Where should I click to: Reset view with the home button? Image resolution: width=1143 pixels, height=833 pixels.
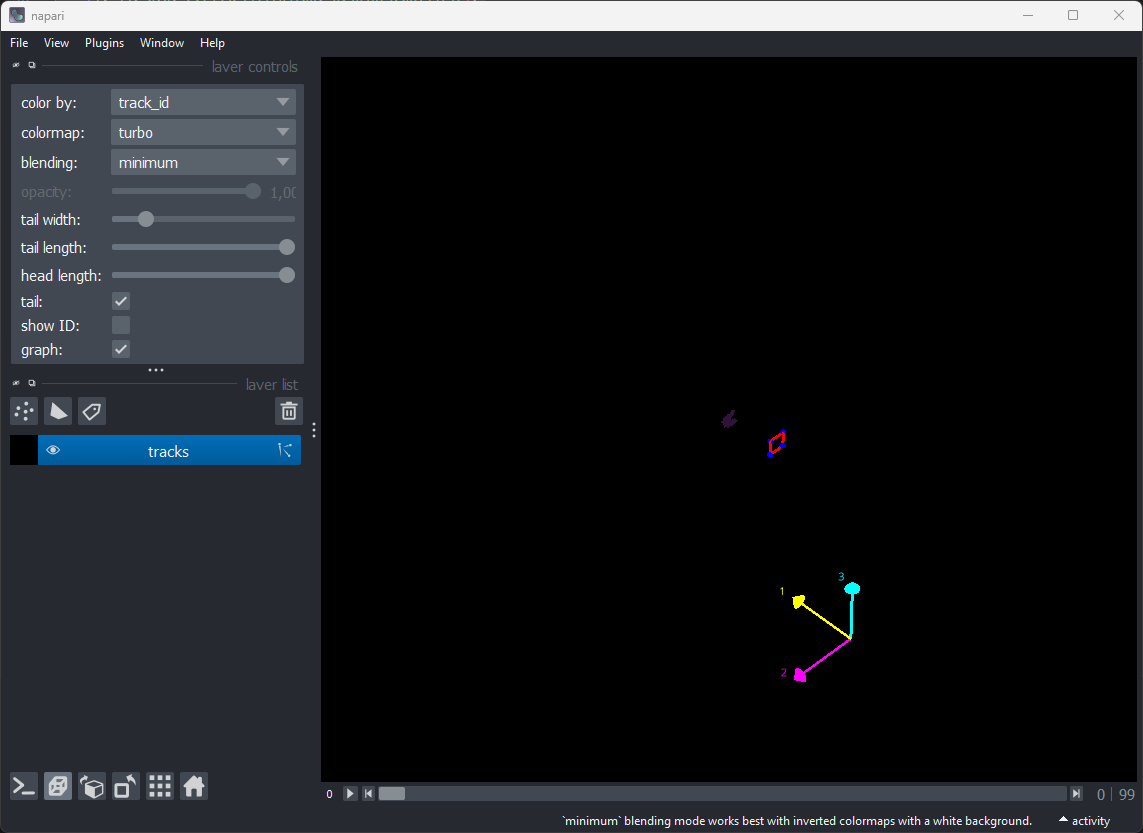click(x=193, y=786)
